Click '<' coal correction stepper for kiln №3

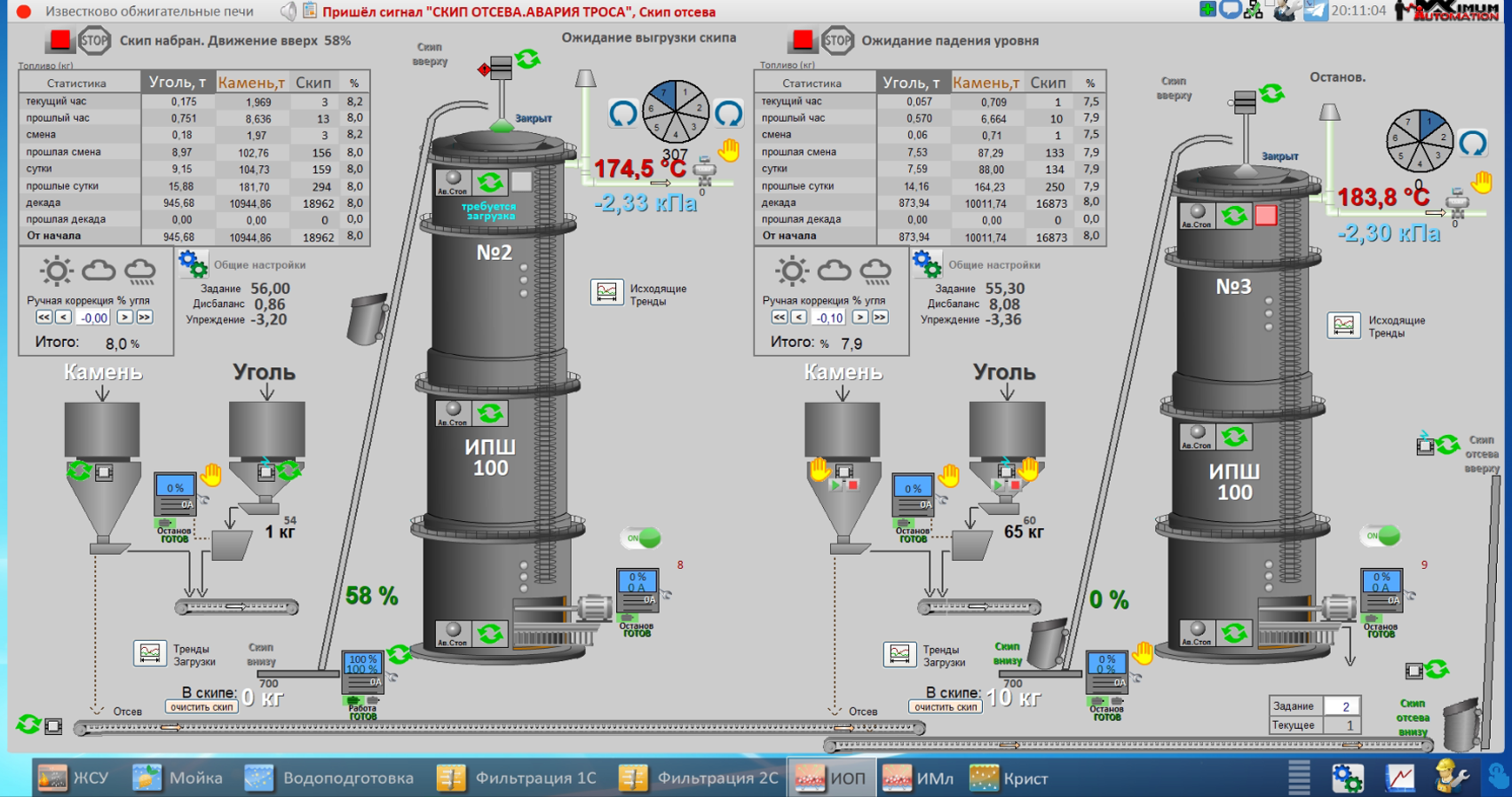[x=798, y=317]
